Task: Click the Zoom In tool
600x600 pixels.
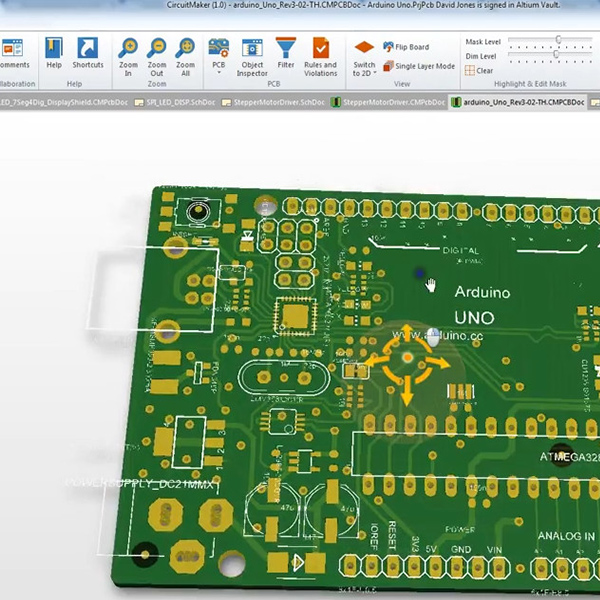Action: [x=128, y=54]
